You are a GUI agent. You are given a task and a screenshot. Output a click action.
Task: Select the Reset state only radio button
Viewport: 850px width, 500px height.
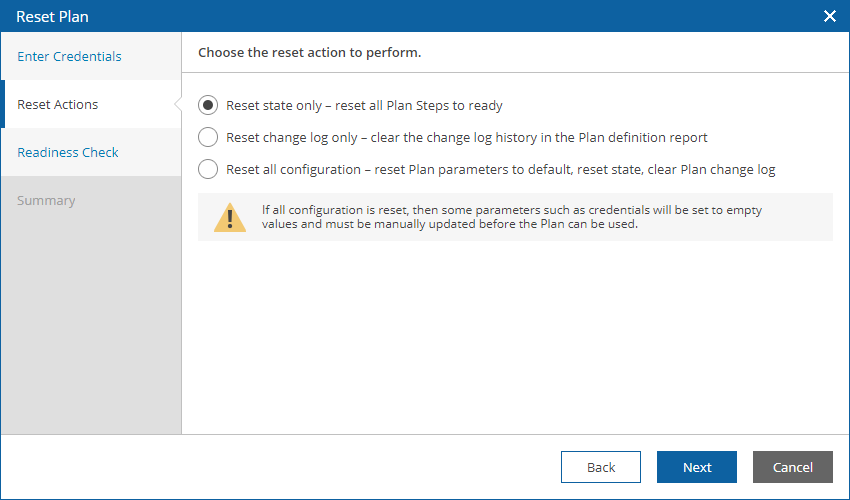click(208, 105)
